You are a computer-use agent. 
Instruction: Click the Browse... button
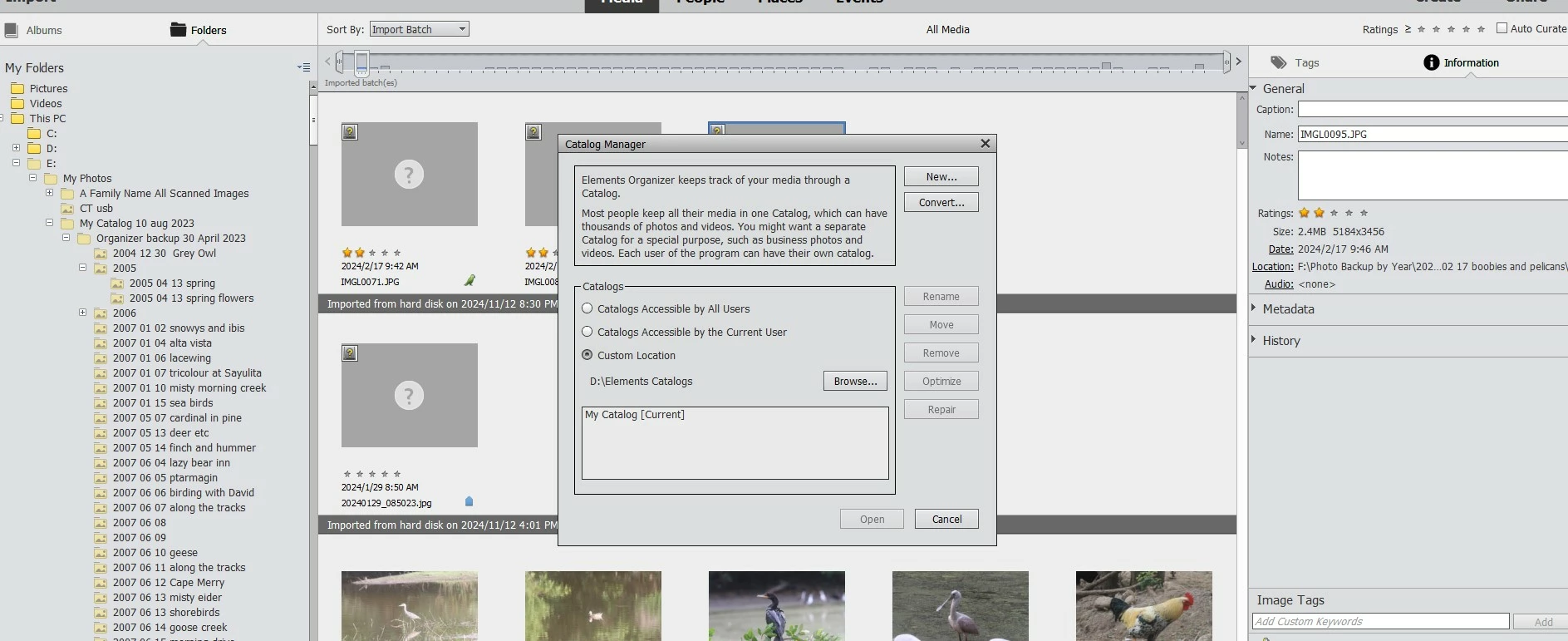click(855, 381)
